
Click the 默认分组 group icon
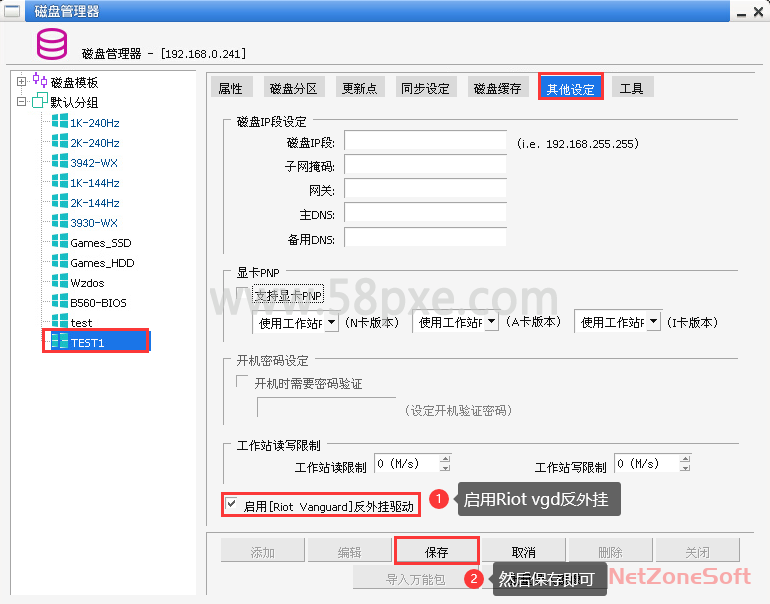pyautogui.click(x=40, y=100)
